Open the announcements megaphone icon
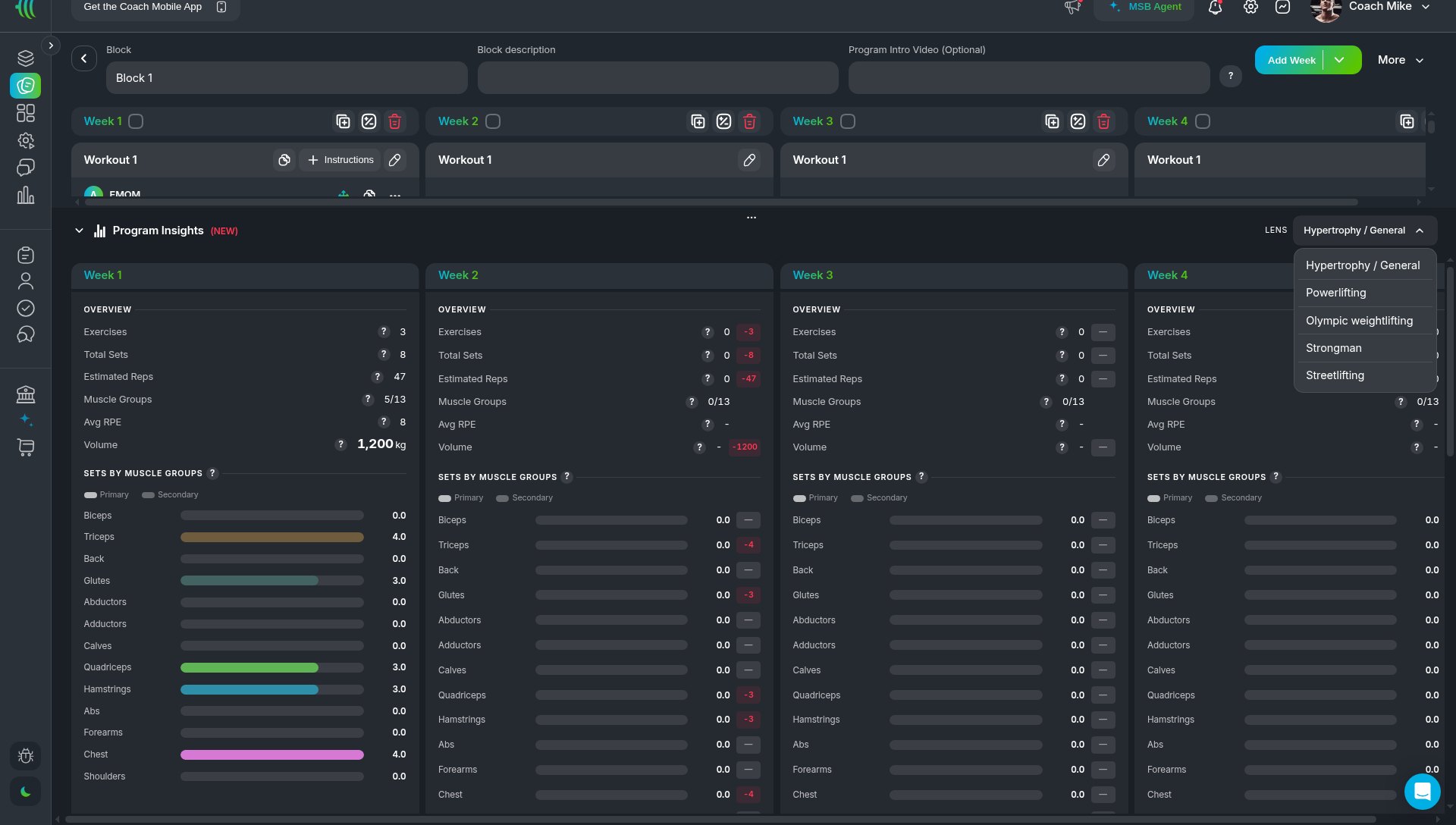 (1072, 8)
